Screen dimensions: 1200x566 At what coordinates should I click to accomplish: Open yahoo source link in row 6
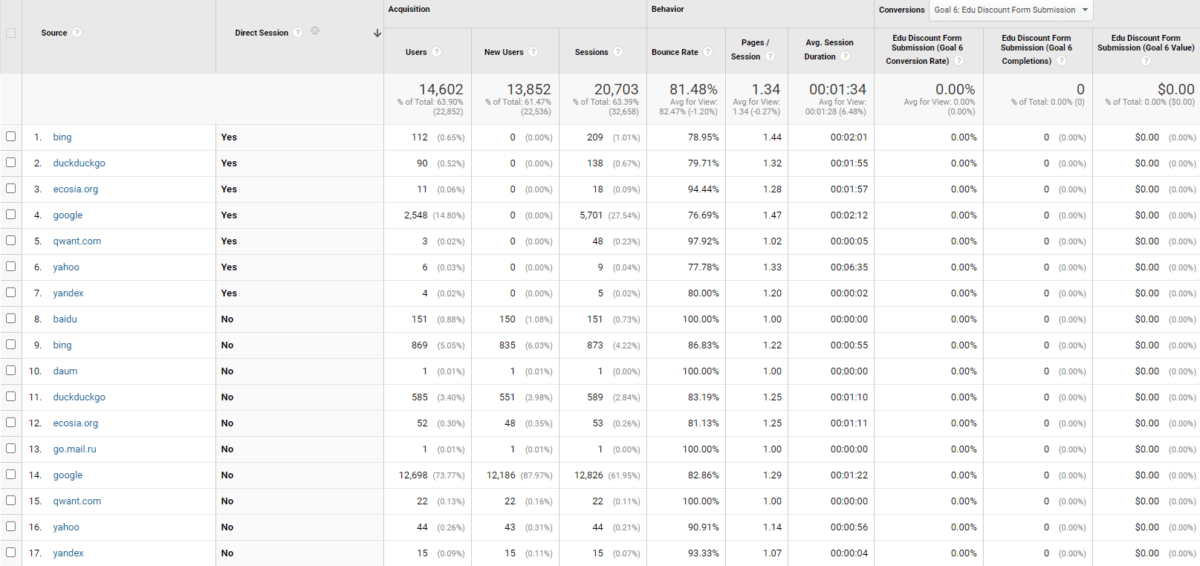[66, 267]
